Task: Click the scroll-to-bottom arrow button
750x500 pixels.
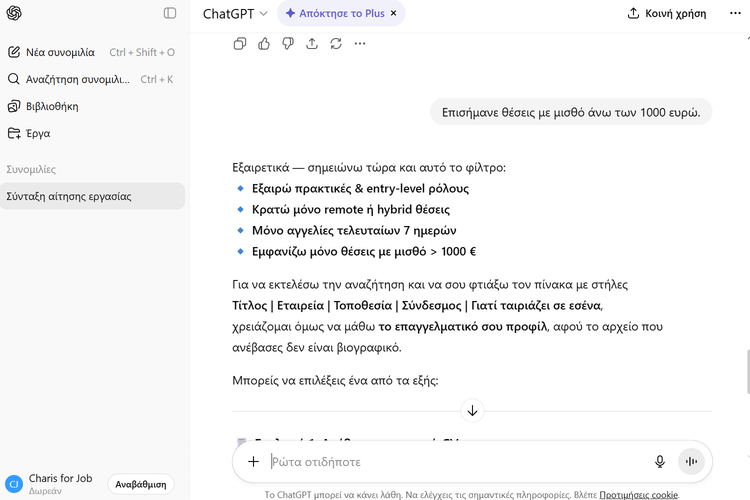Action: pyautogui.click(x=472, y=410)
